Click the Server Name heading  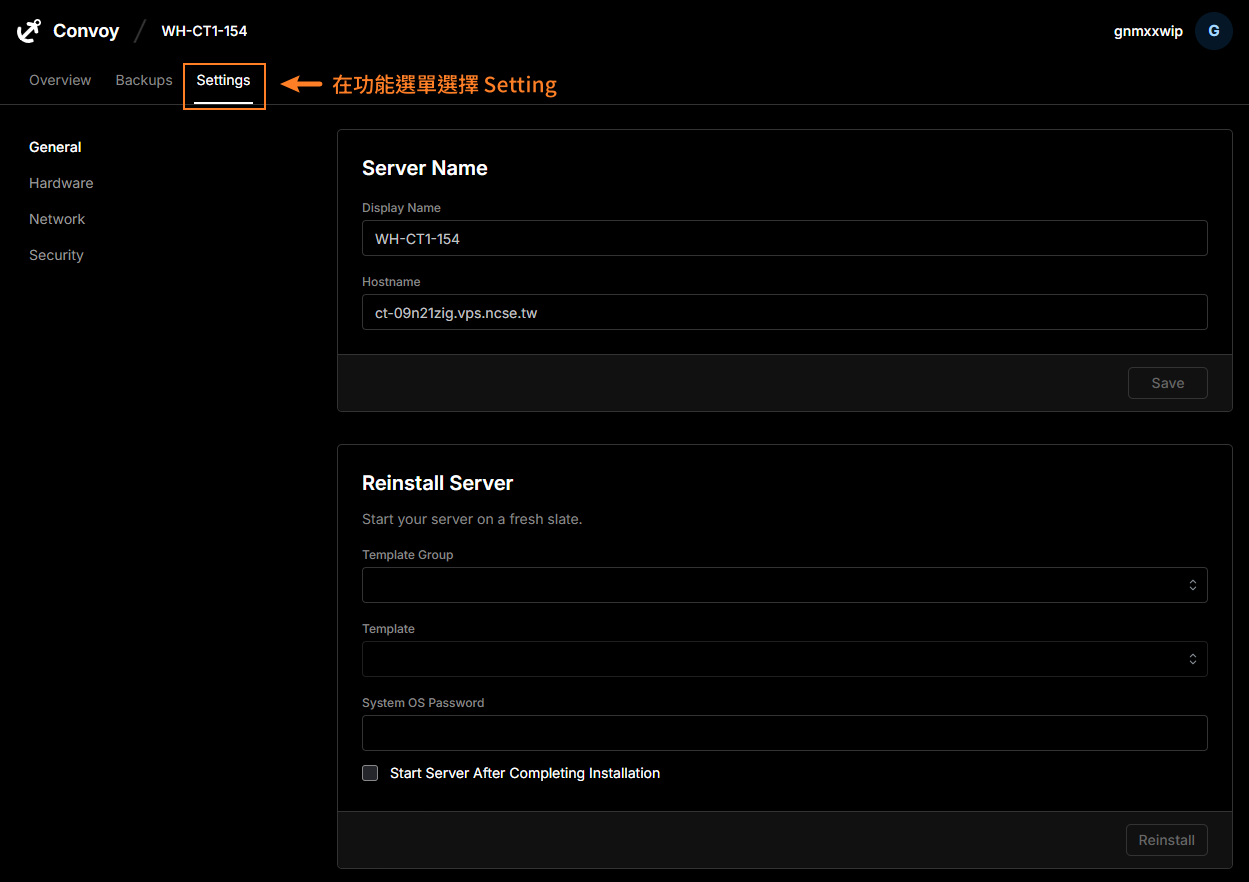pos(425,168)
